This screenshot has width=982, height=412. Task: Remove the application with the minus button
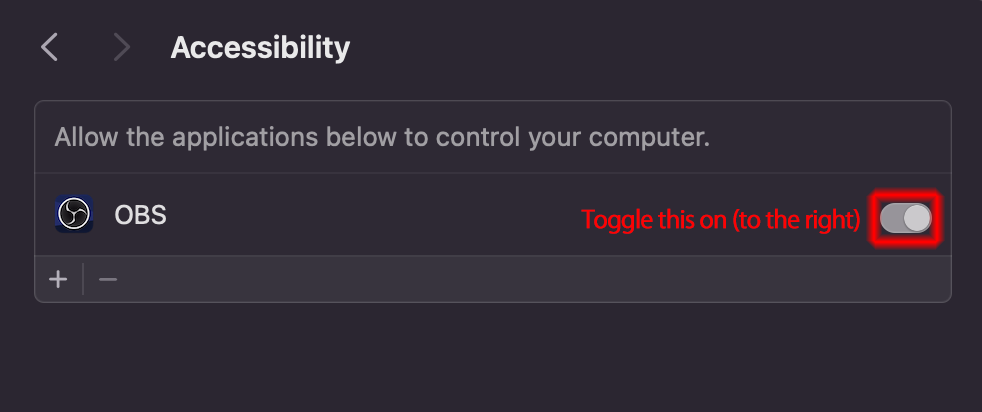[x=108, y=279]
